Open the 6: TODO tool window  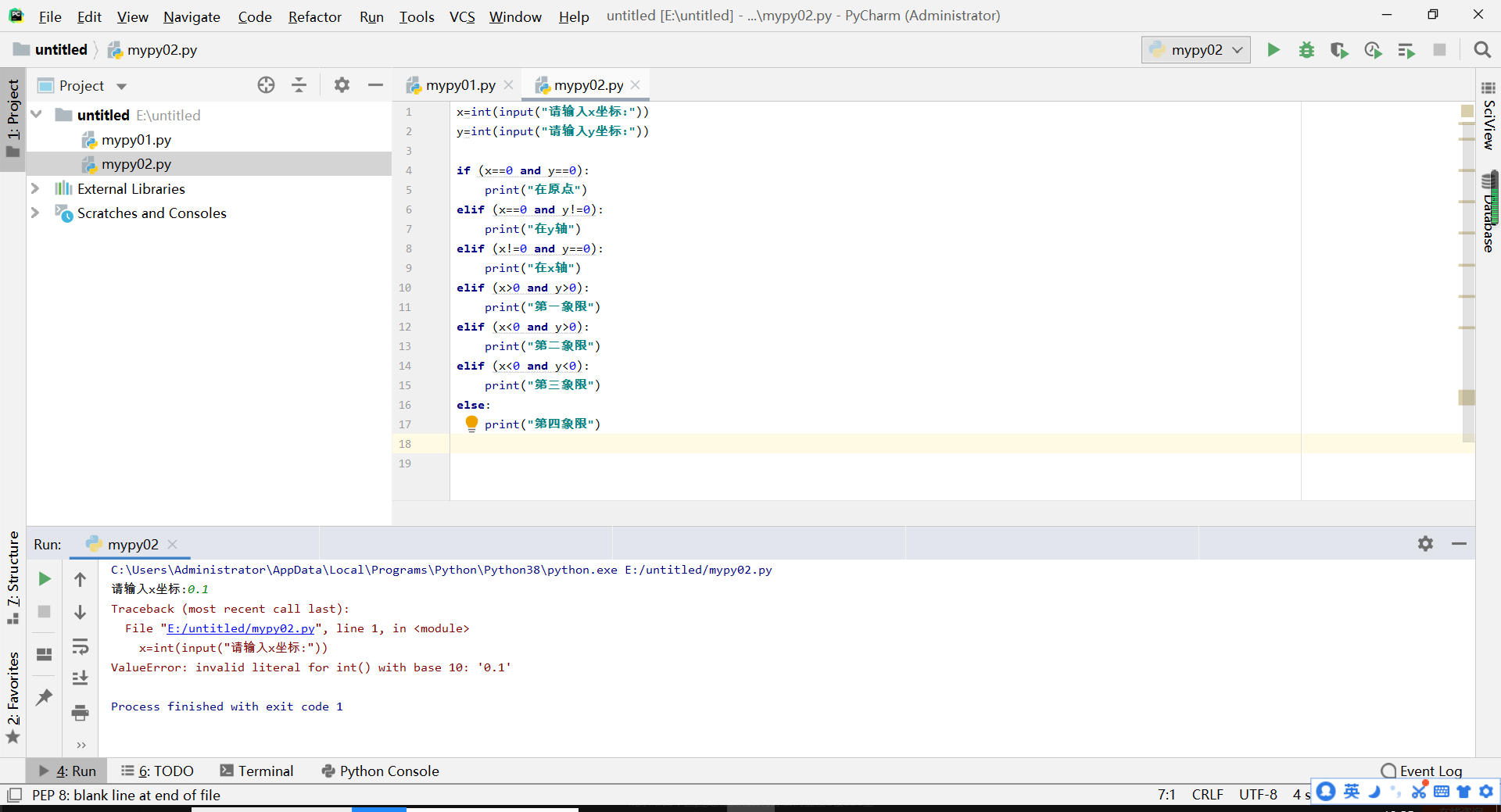157,771
